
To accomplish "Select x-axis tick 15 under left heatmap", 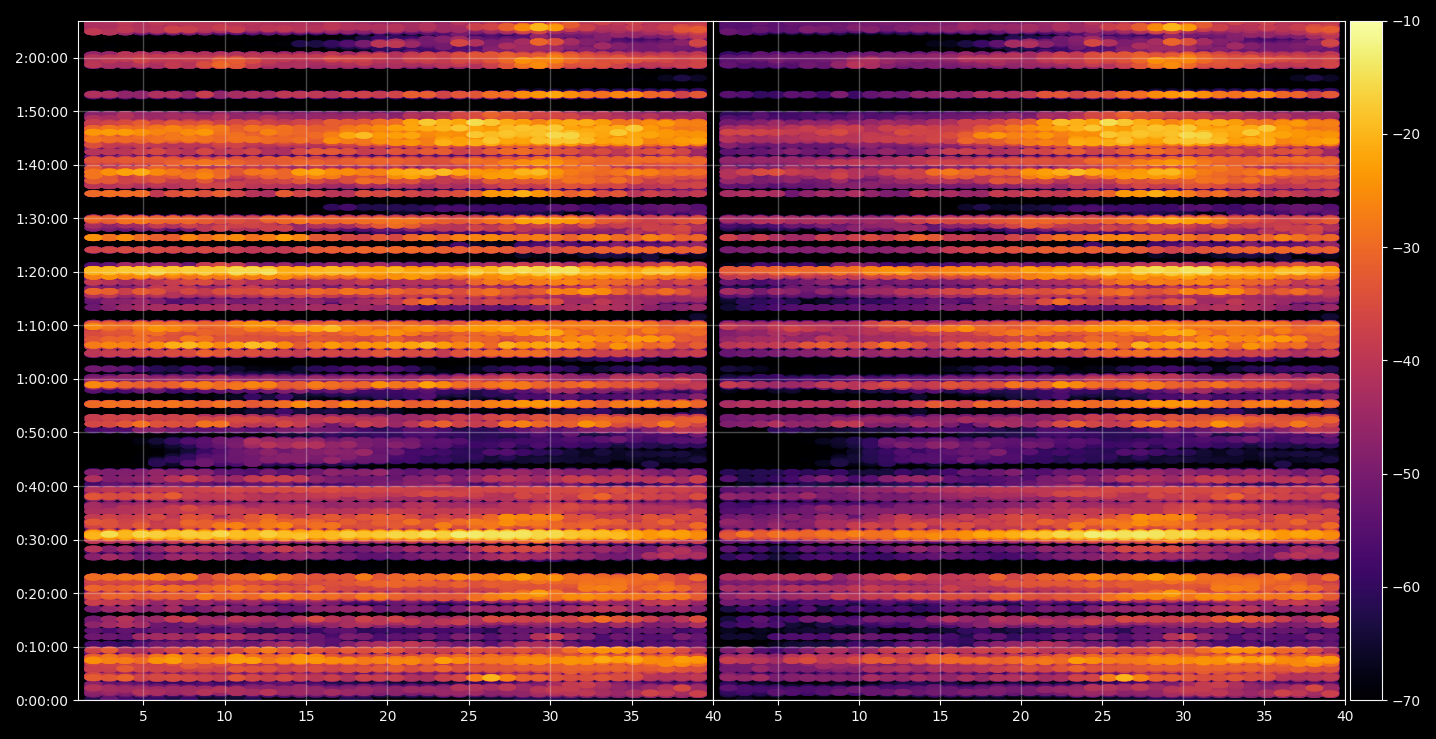I will tap(306, 716).
